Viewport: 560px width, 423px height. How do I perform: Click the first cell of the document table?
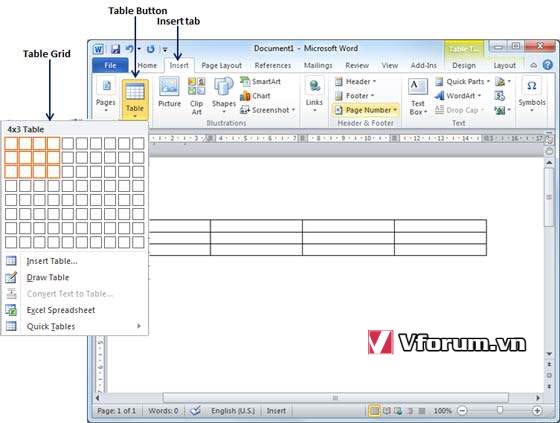180,226
